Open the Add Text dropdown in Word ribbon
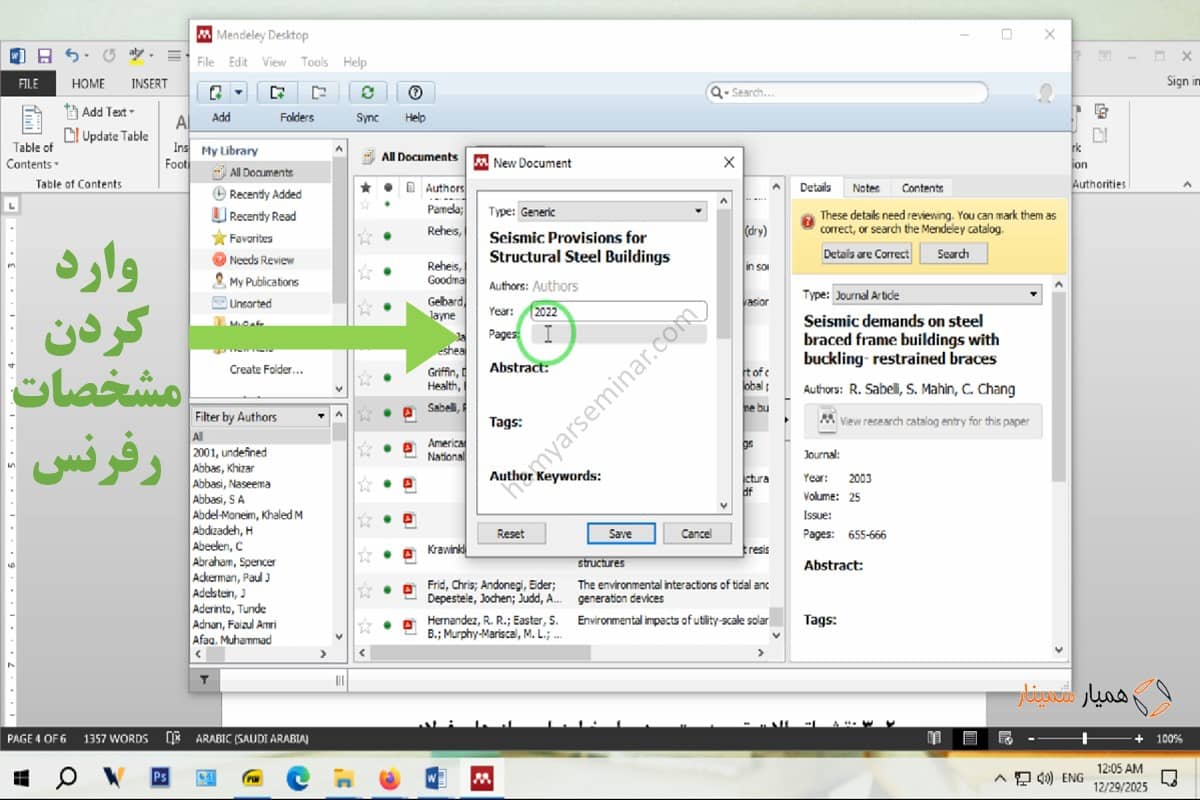The image size is (1200, 800). (x=99, y=112)
